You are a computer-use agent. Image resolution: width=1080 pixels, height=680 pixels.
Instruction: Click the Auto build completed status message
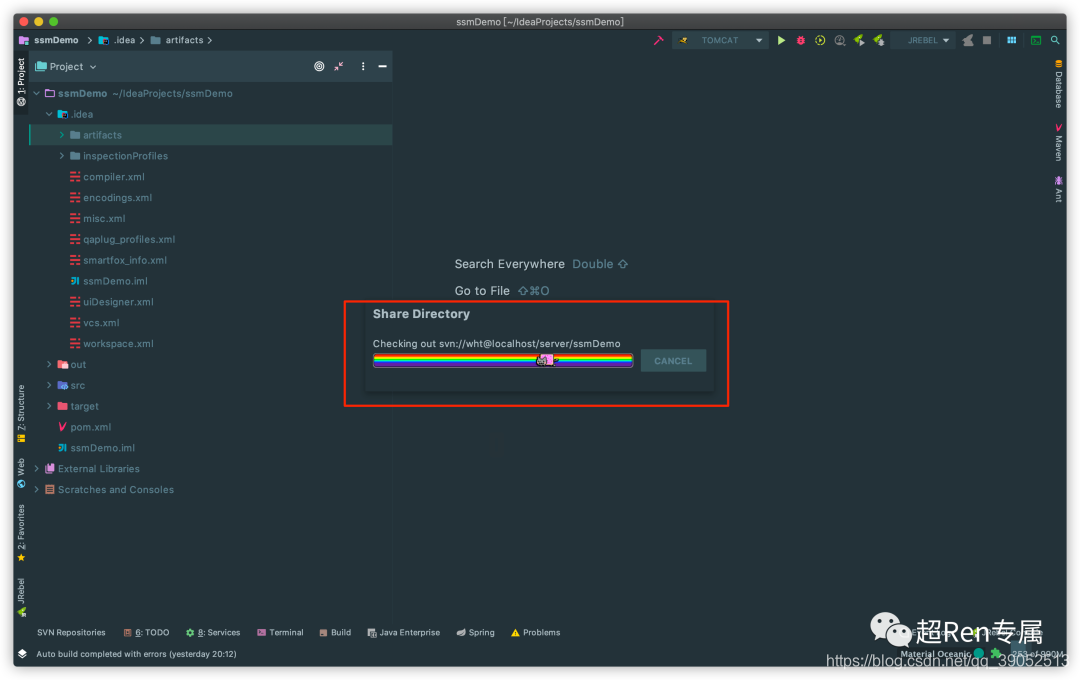tap(136, 655)
